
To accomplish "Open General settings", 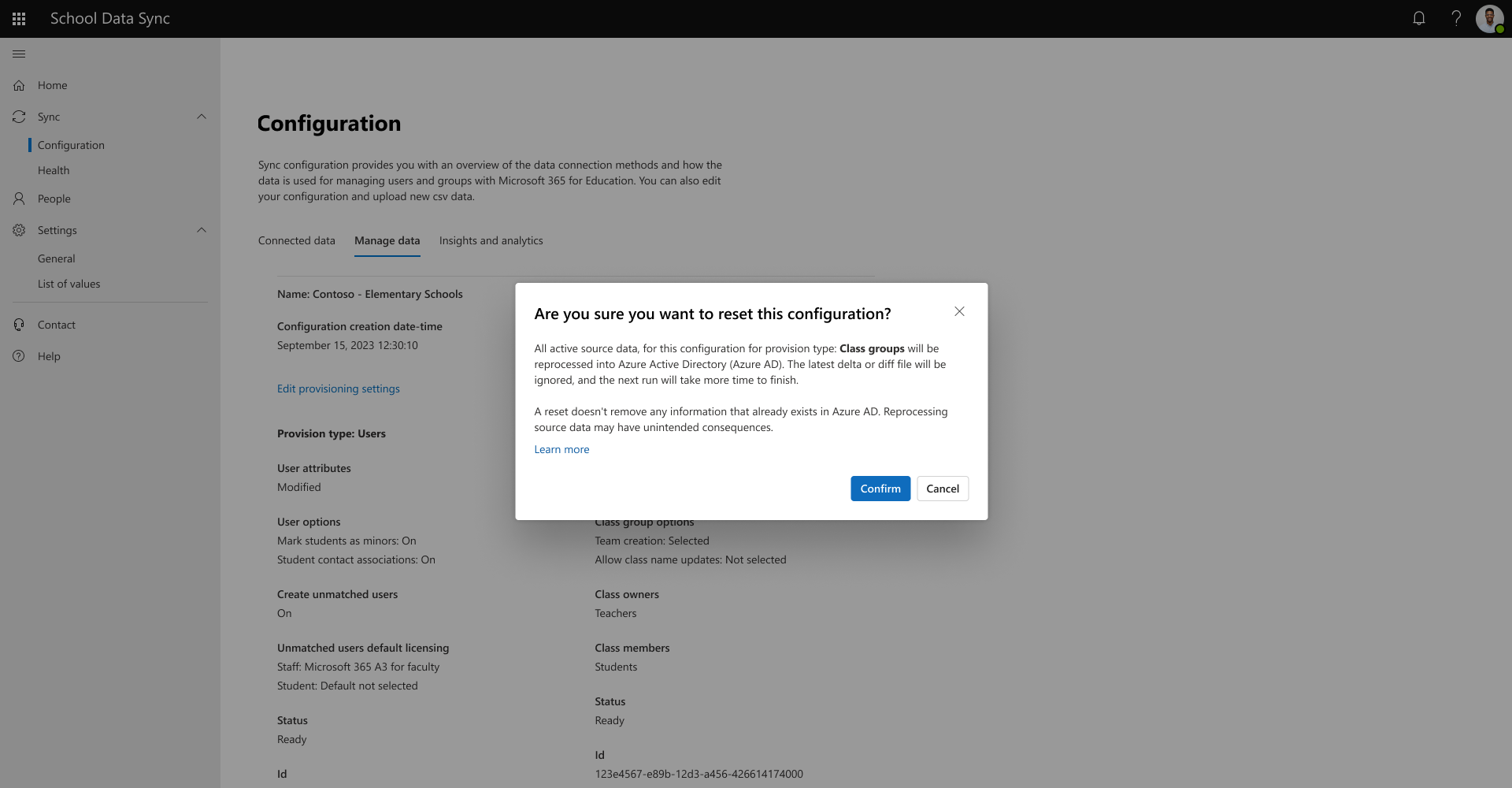I will [57, 258].
